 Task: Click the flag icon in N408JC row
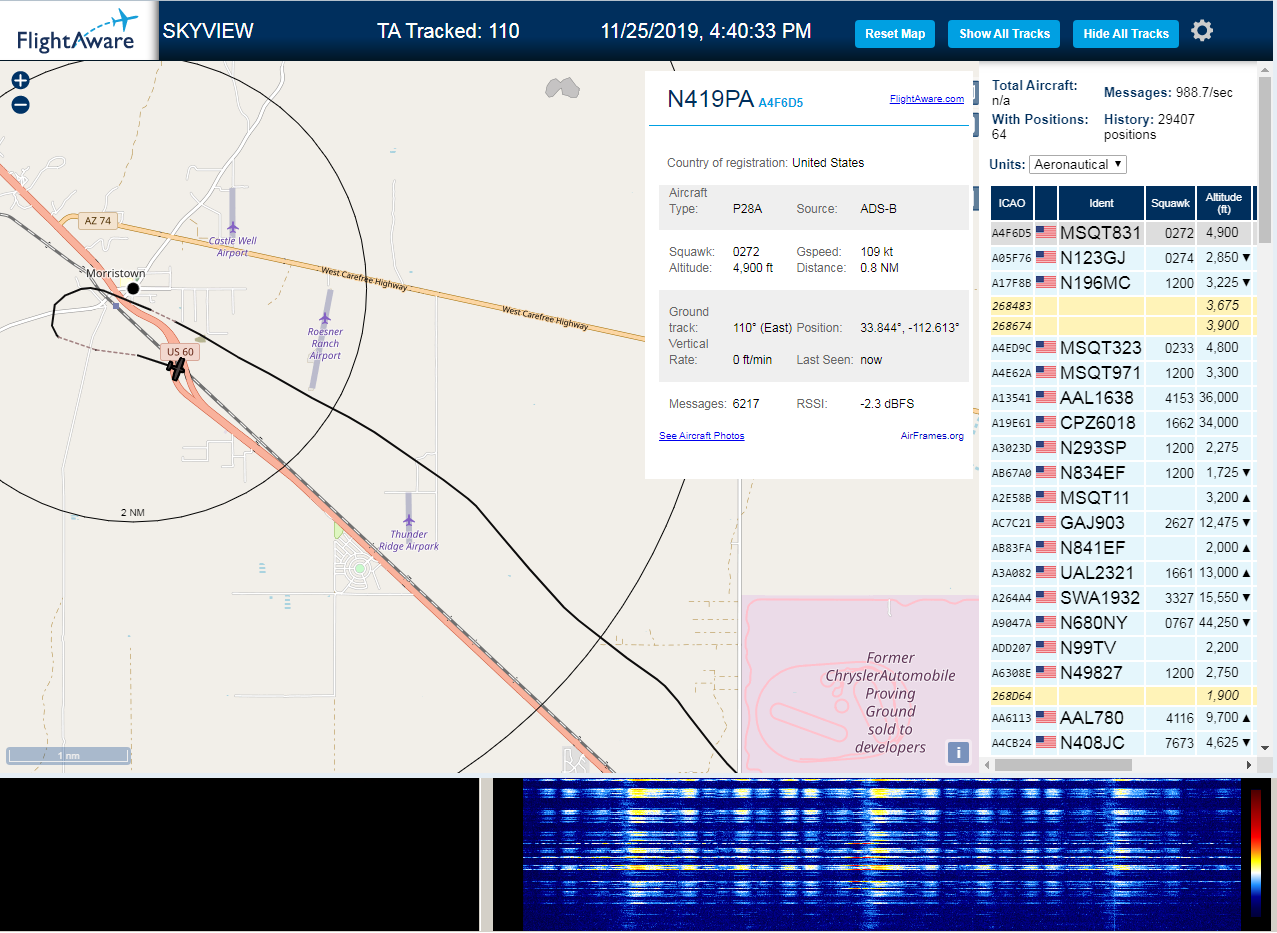coord(1046,743)
